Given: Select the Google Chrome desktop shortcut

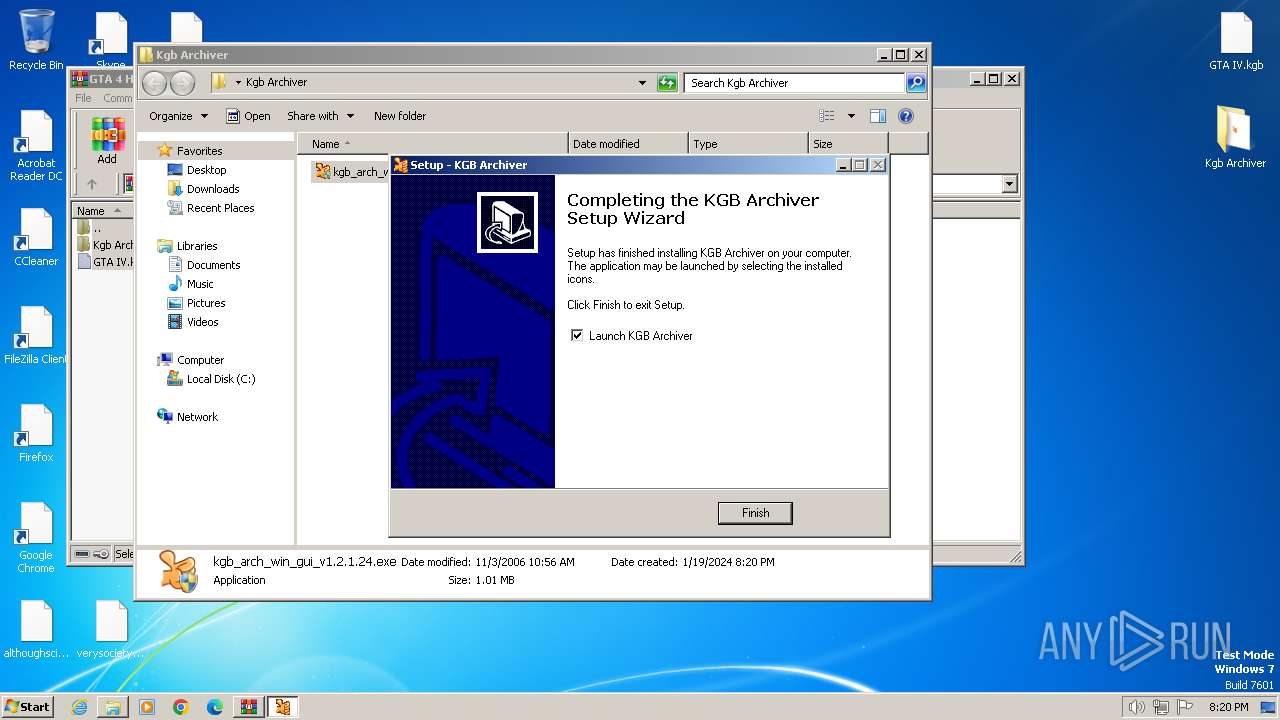Looking at the screenshot, I should tap(36, 538).
